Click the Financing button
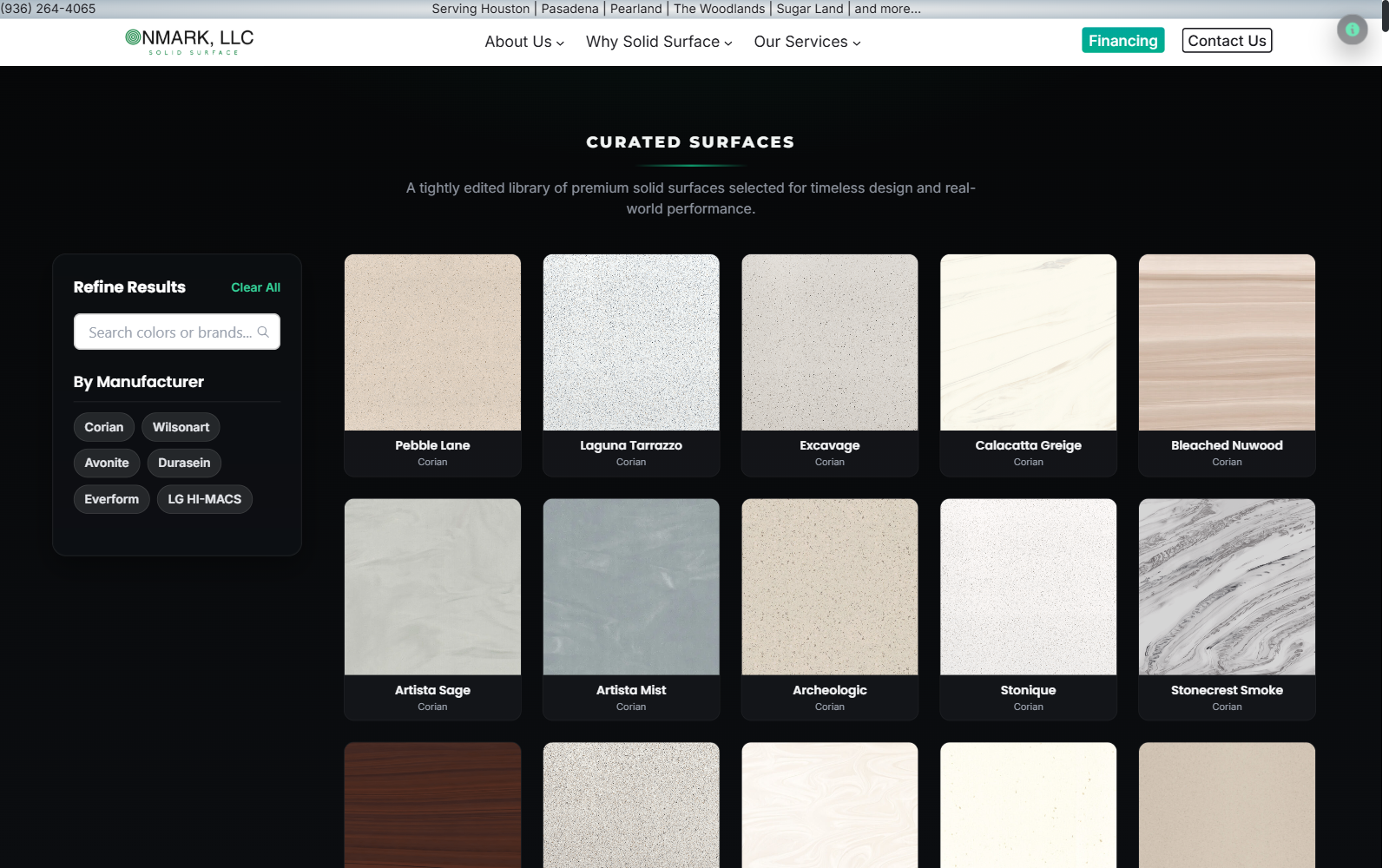 point(1122,40)
